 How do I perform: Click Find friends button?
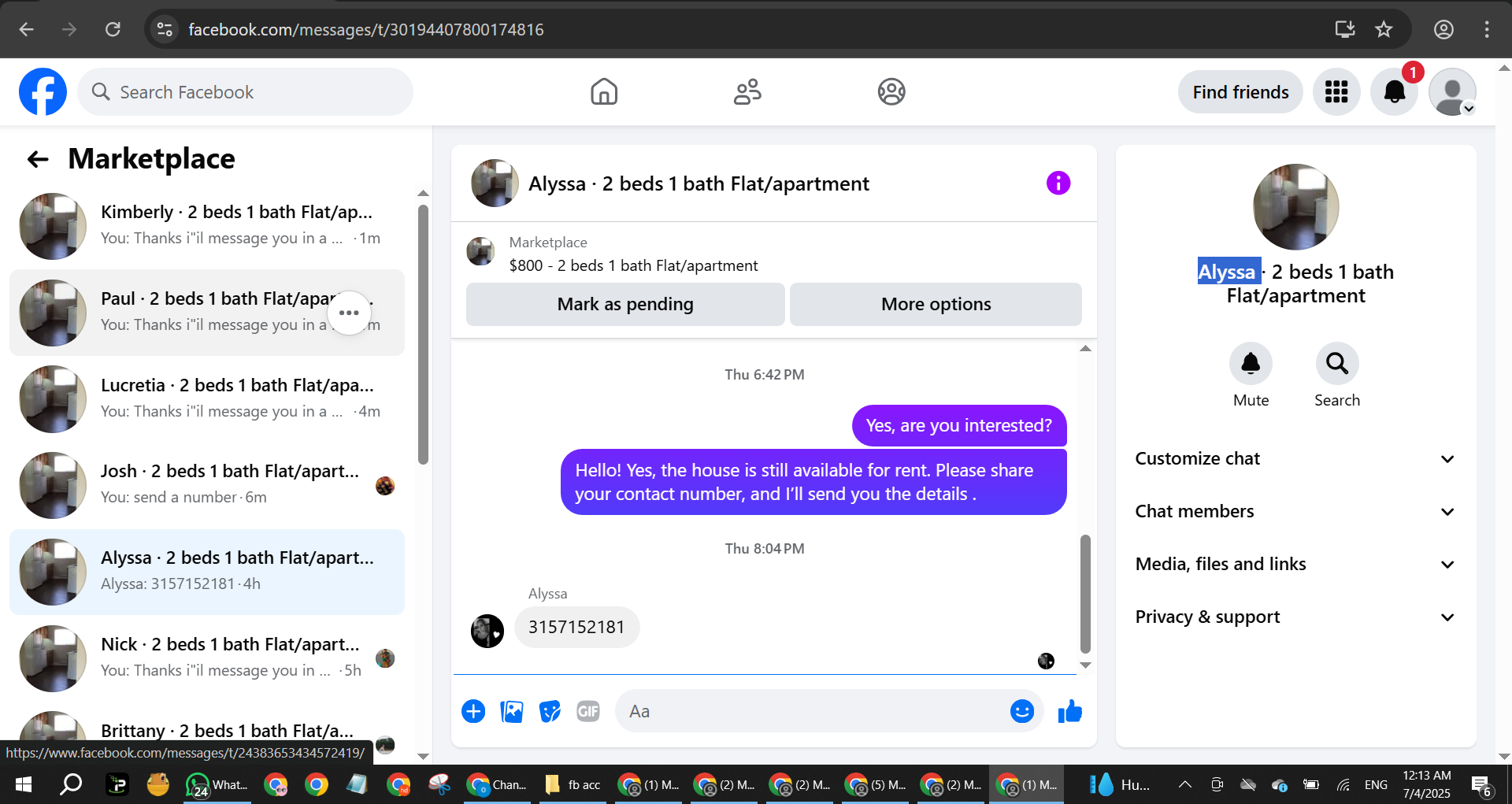coord(1240,92)
